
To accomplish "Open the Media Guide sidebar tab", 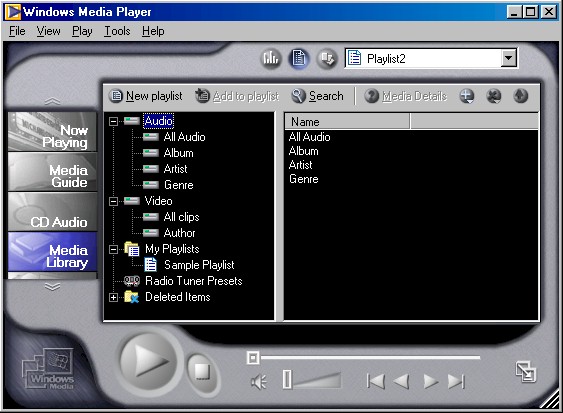I will tap(52, 172).
